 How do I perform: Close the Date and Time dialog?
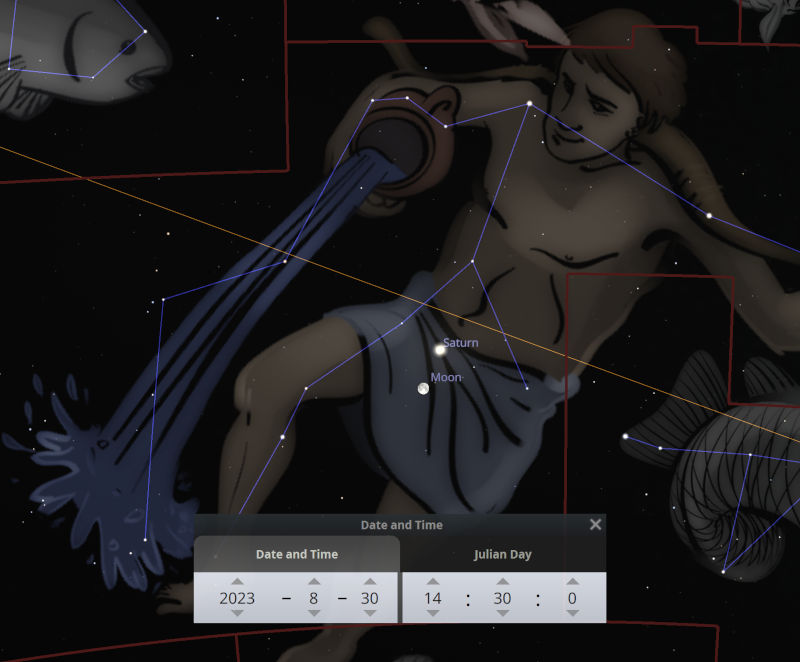coord(595,524)
